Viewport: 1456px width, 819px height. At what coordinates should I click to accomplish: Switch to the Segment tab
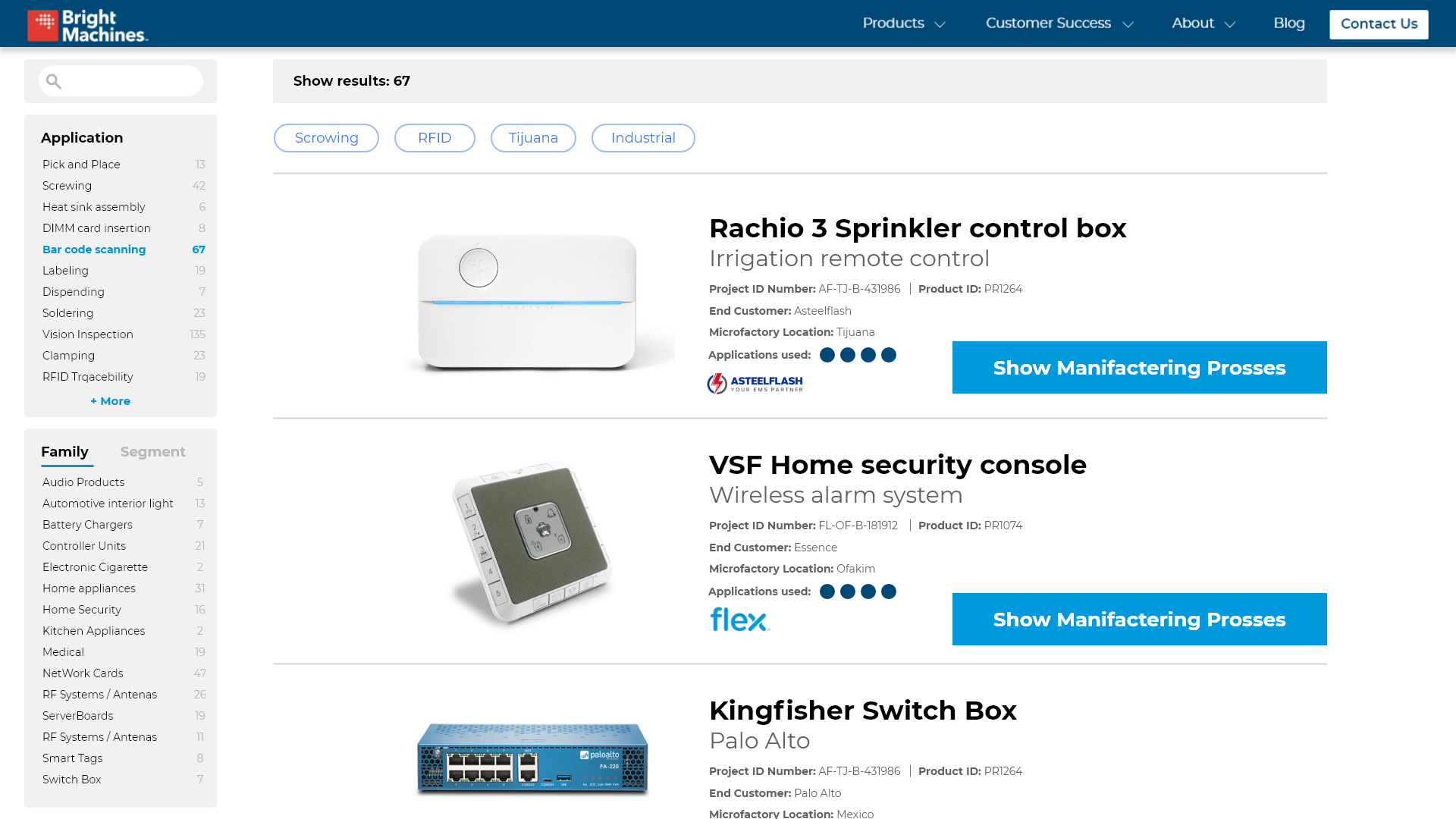tap(152, 452)
